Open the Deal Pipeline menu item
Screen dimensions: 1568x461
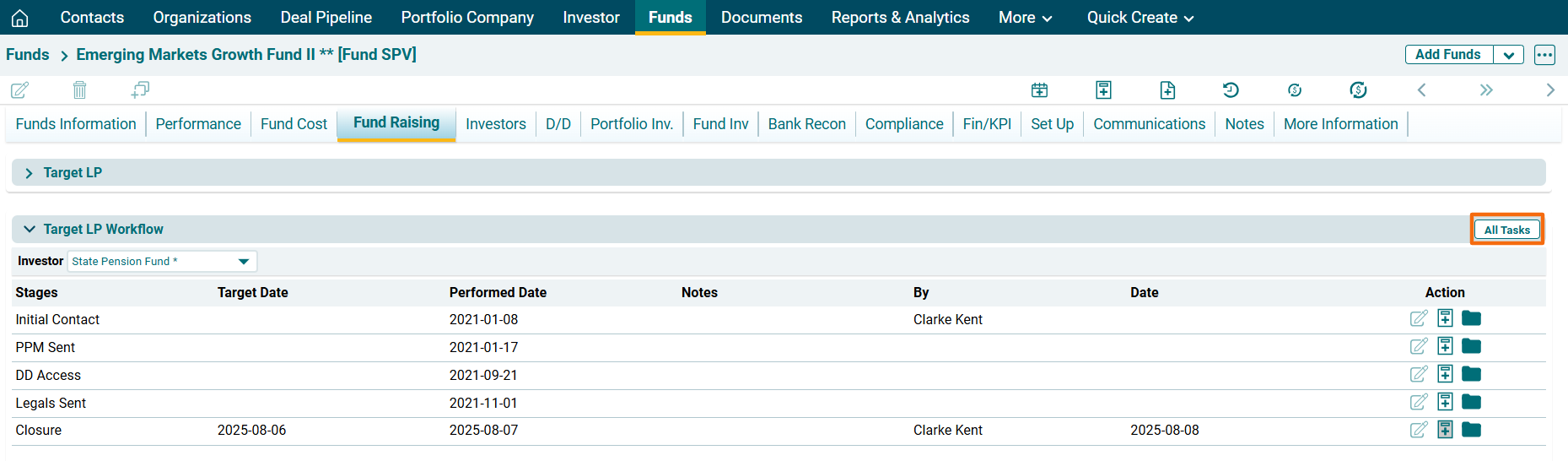click(x=326, y=18)
